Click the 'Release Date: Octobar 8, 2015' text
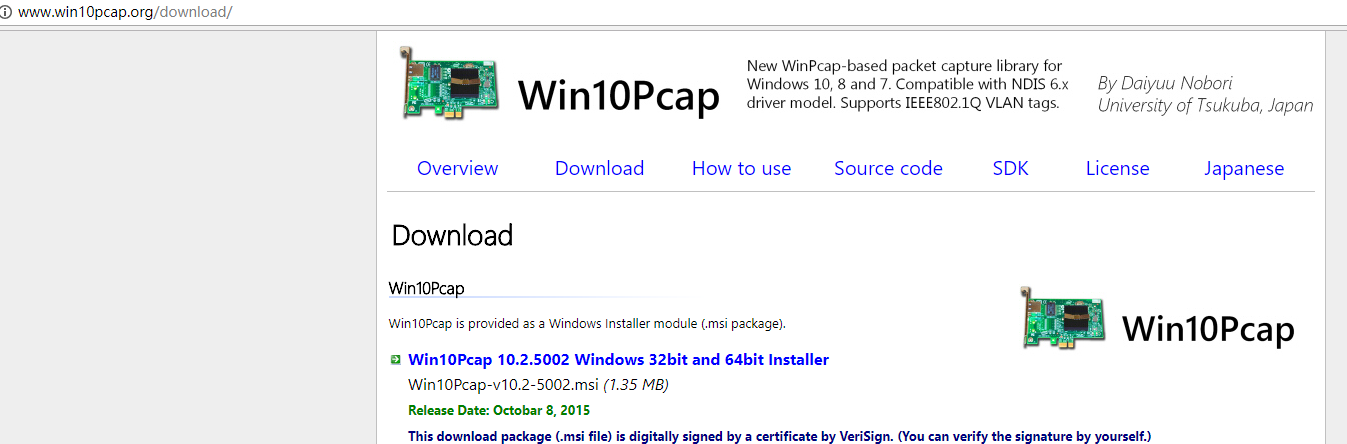 (x=499, y=411)
